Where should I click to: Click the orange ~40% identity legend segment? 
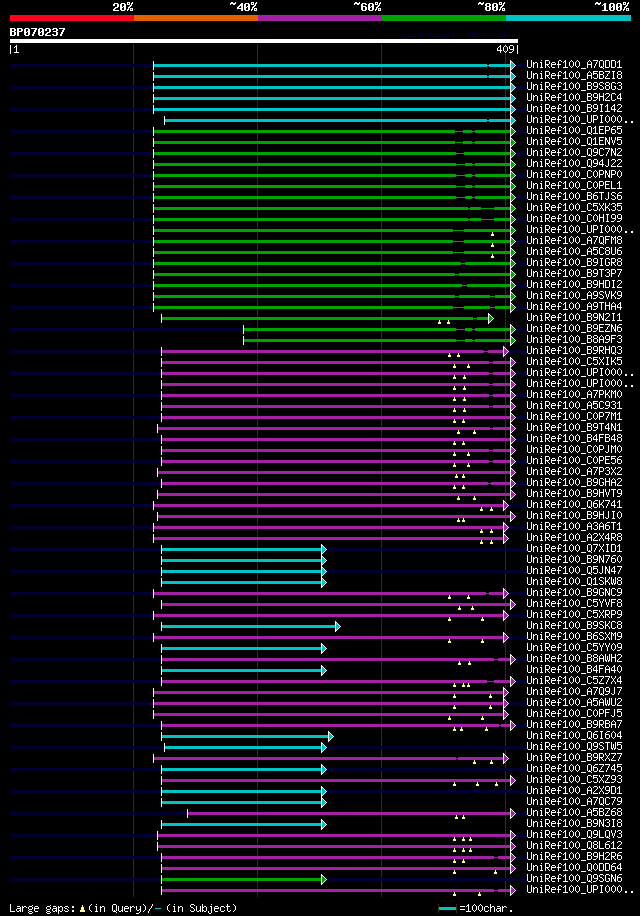tap(196, 18)
